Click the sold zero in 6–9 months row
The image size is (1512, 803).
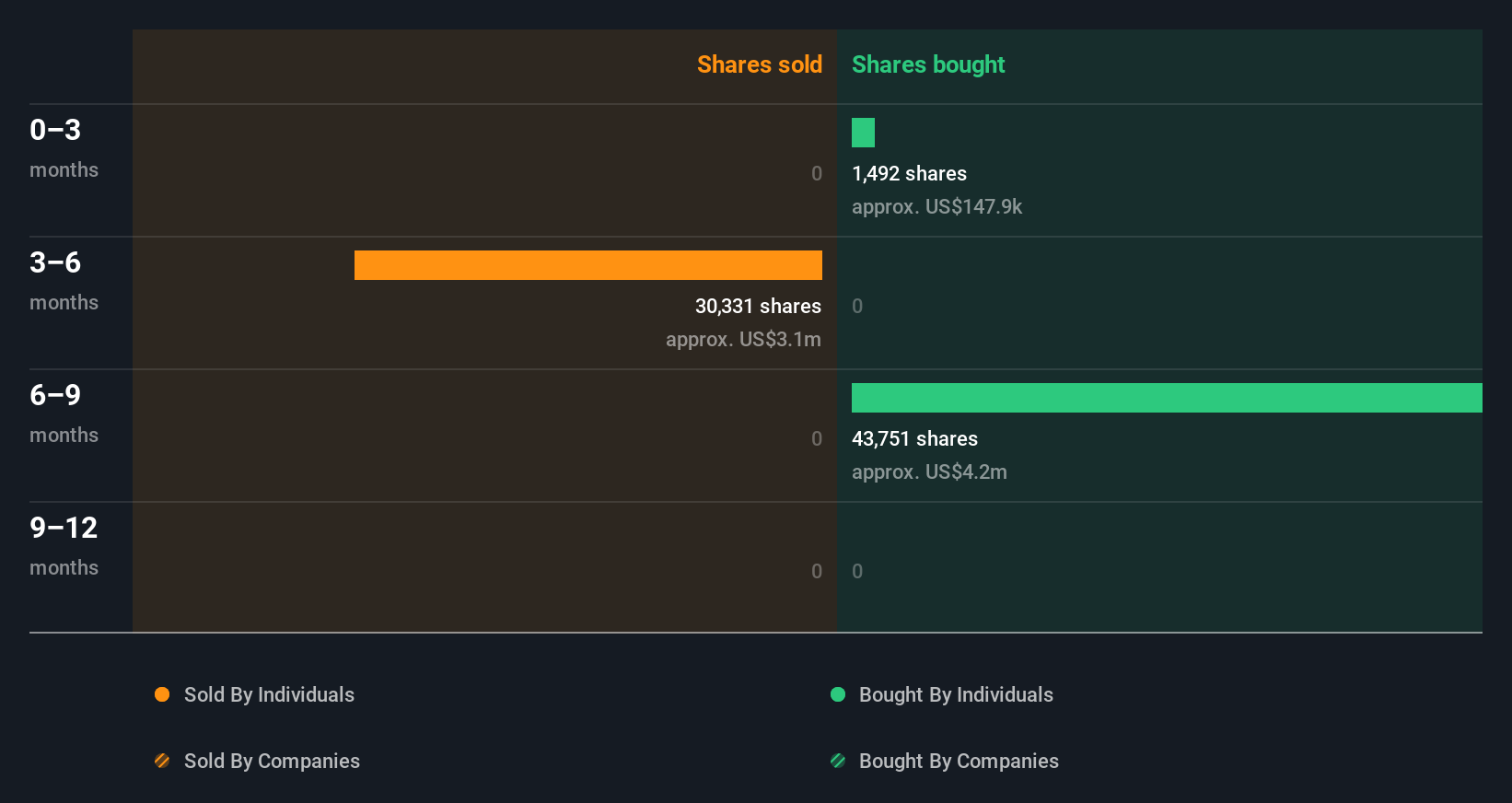coord(817,438)
